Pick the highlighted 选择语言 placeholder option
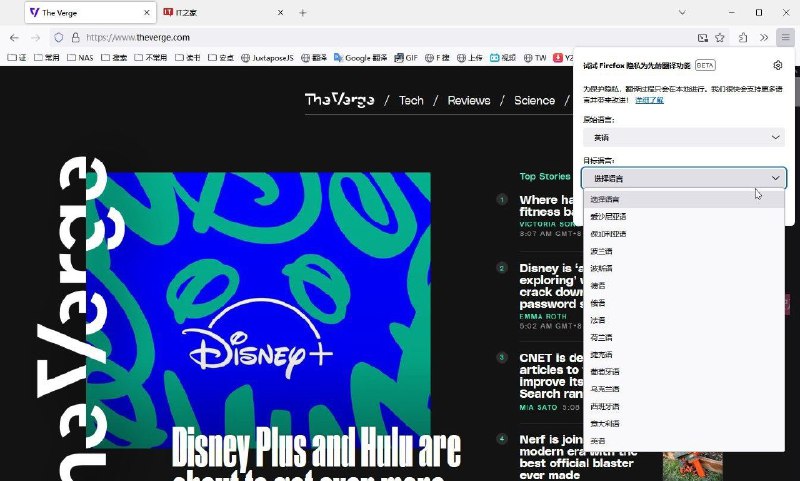800x481 pixels. click(x=683, y=199)
